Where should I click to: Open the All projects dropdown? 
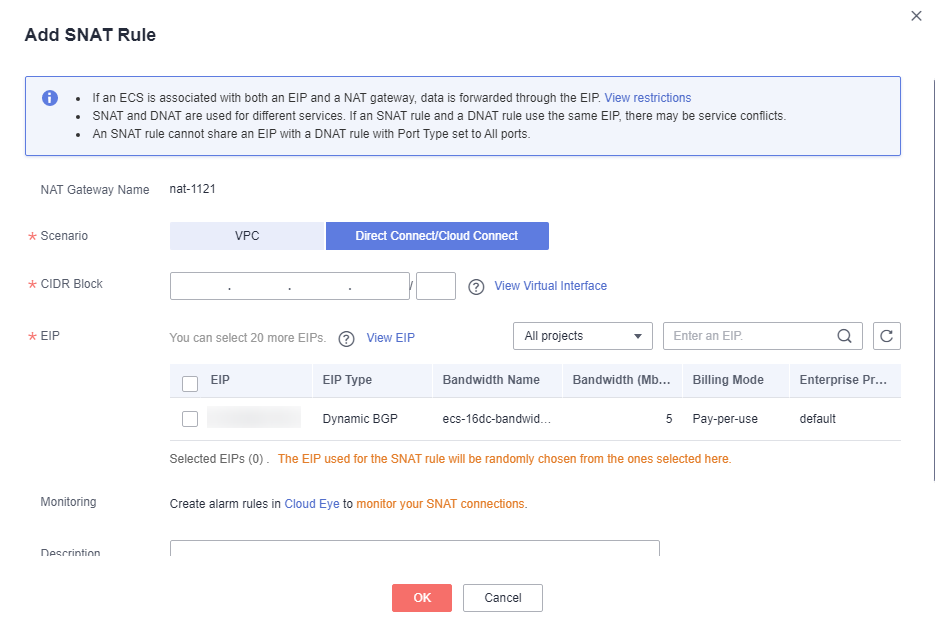(583, 336)
